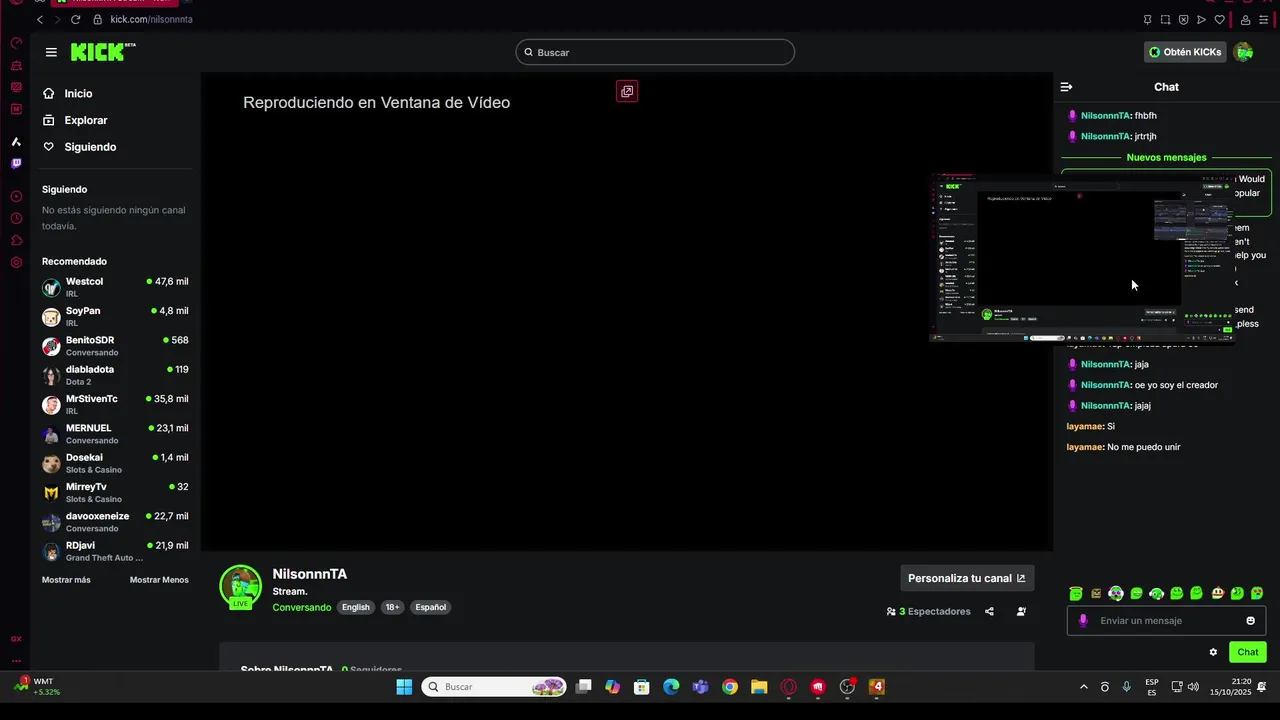Click the KICK logo
The height and width of the screenshot is (720, 1280).
pos(103,52)
